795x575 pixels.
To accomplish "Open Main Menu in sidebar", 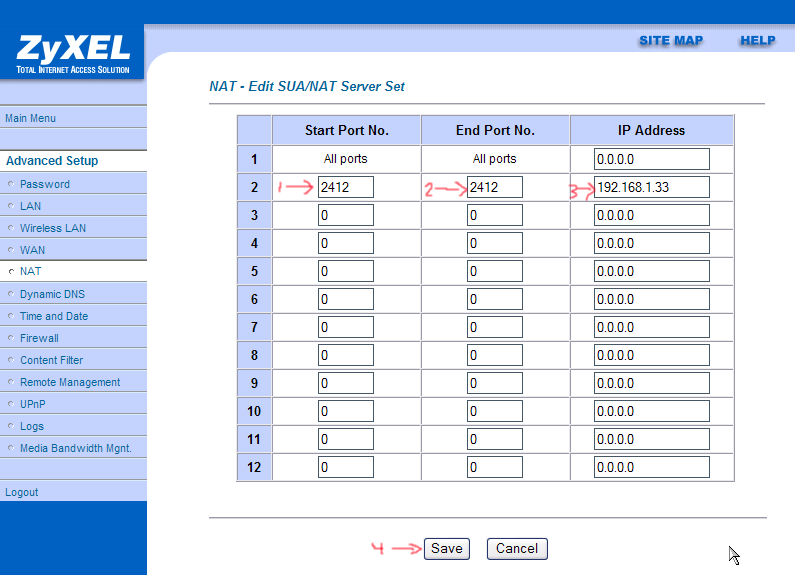I will pos(31,118).
